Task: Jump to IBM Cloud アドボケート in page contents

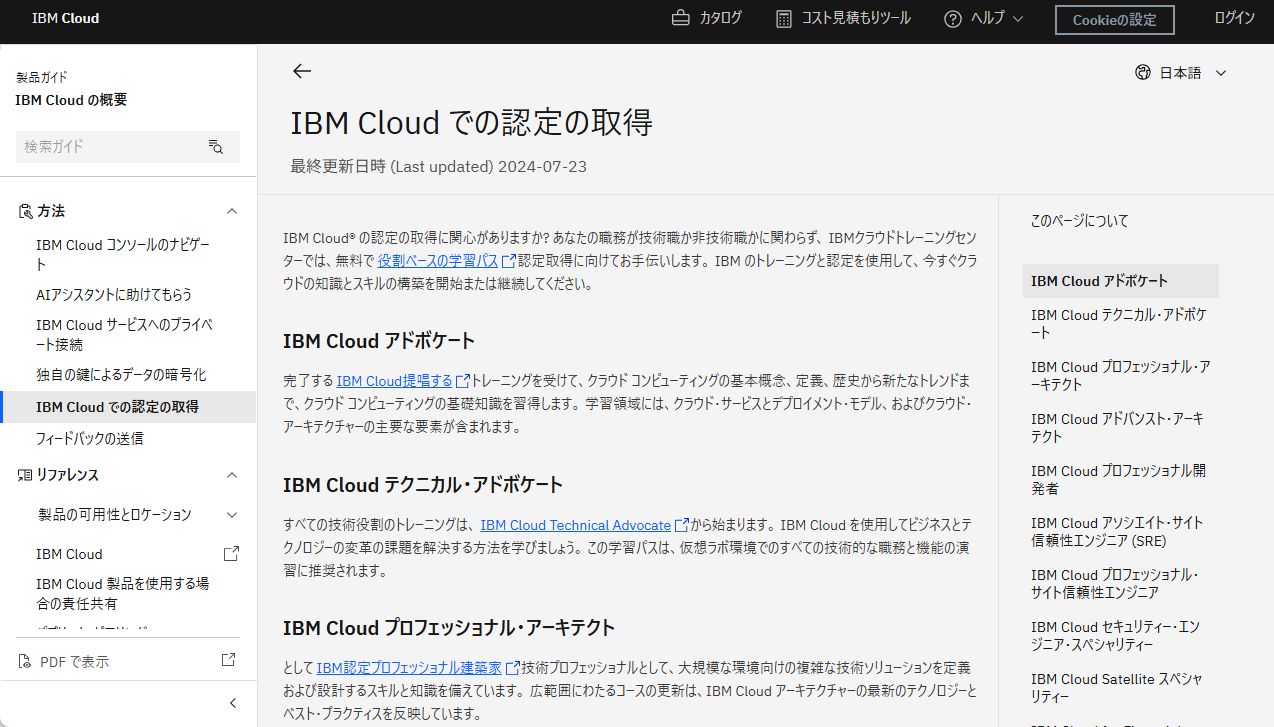Action: [x=1121, y=281]
